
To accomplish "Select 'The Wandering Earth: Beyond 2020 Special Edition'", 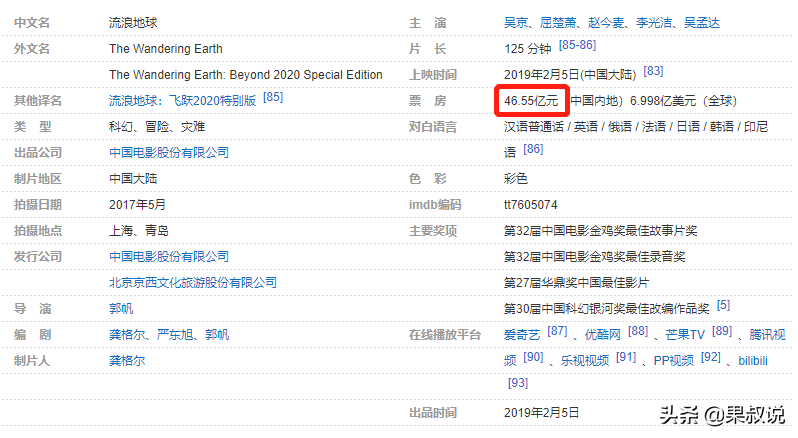I will 246,75.
